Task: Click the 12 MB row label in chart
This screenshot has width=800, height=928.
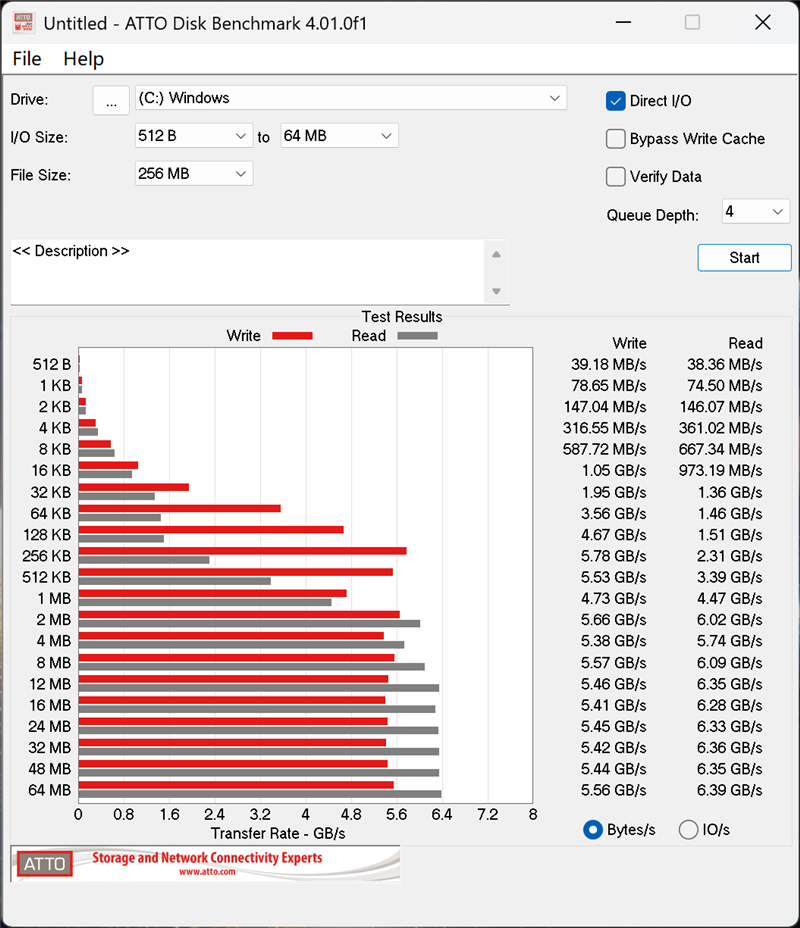Action: click(x=50, y=684)
